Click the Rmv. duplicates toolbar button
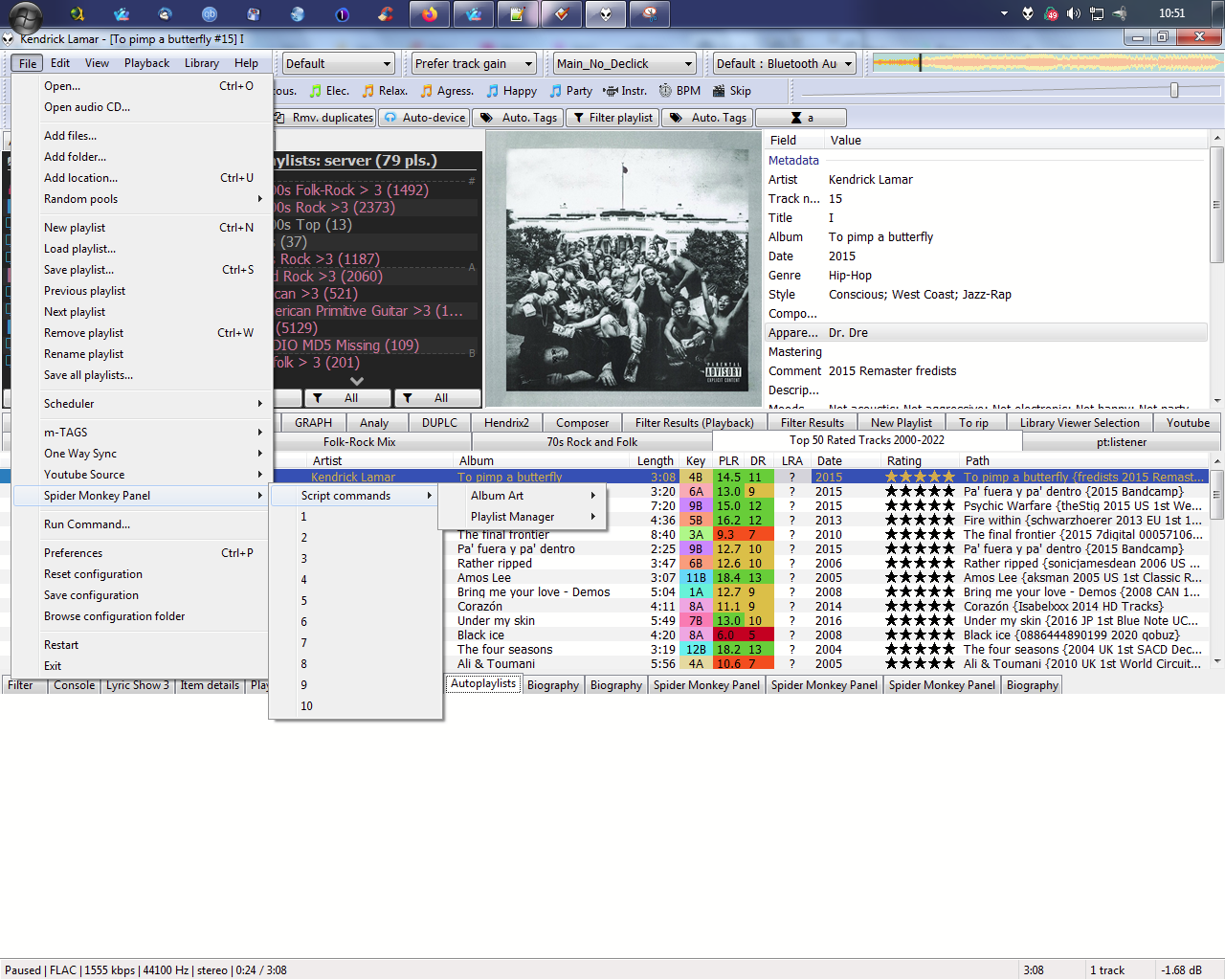The image size is (1225, 980). [x=323, y=118]
